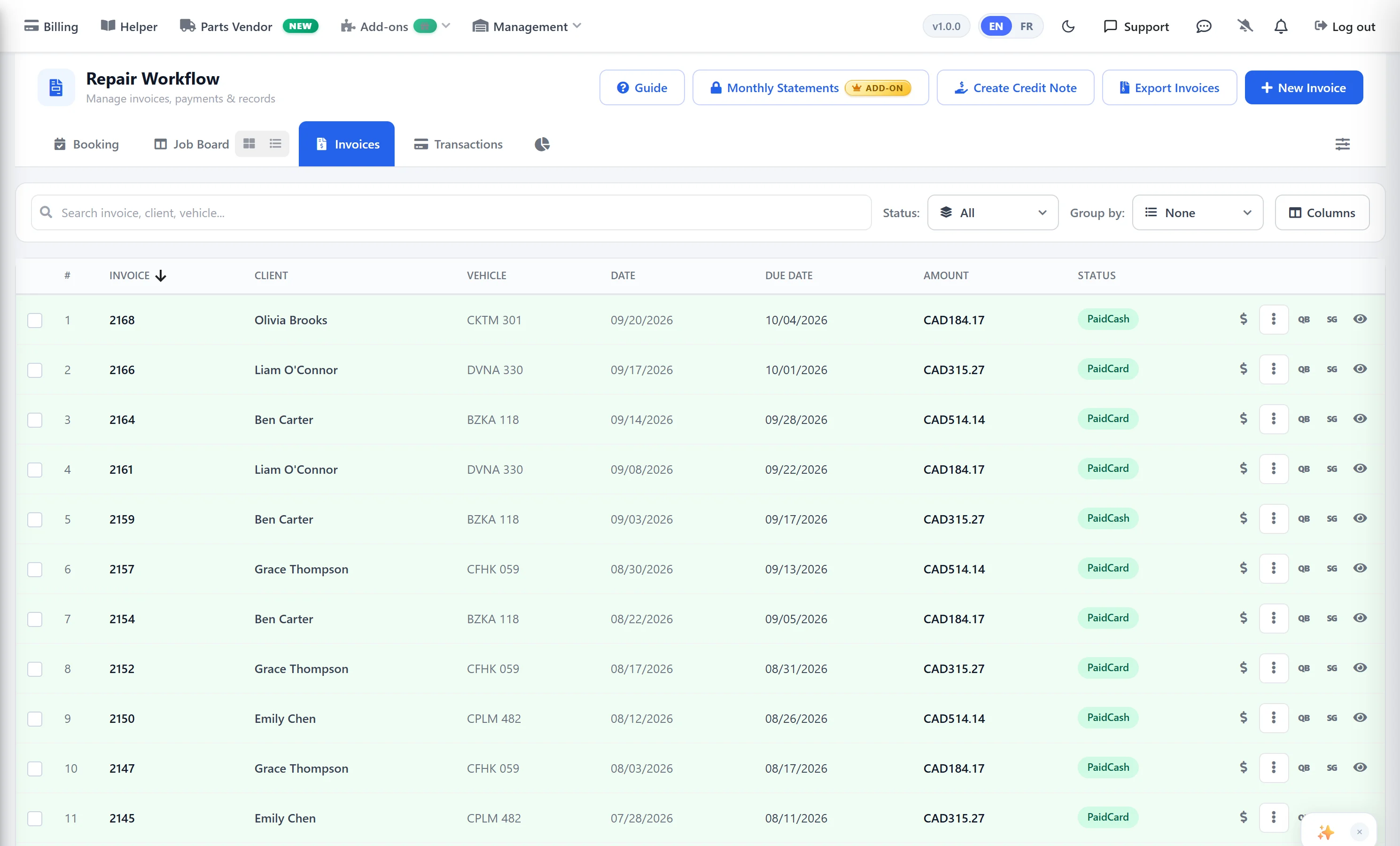Click the muted notifications bell-slash icon
Image resolution: width=1400 pixels, height=846 pixels.
pos(1245,26)
